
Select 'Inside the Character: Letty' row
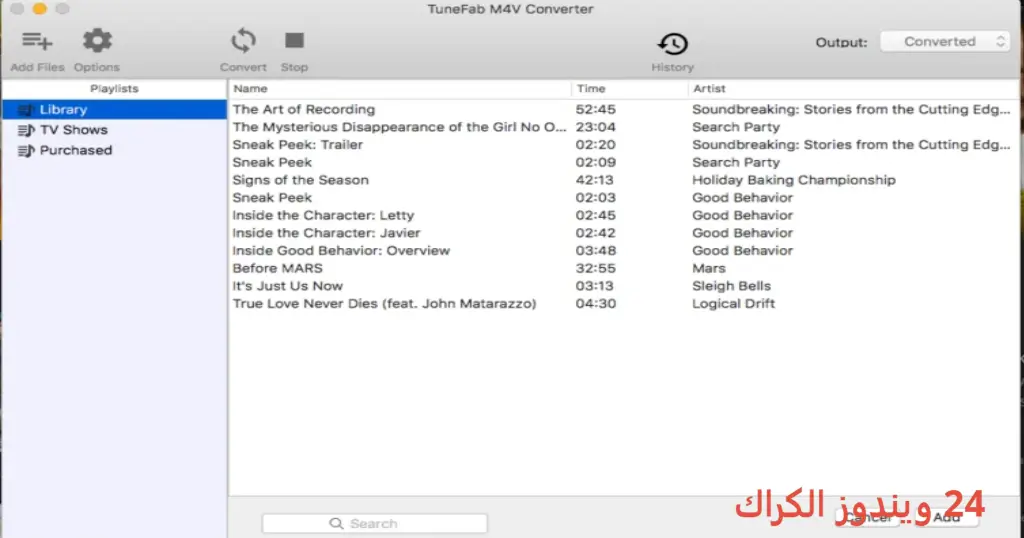[624, 215]
